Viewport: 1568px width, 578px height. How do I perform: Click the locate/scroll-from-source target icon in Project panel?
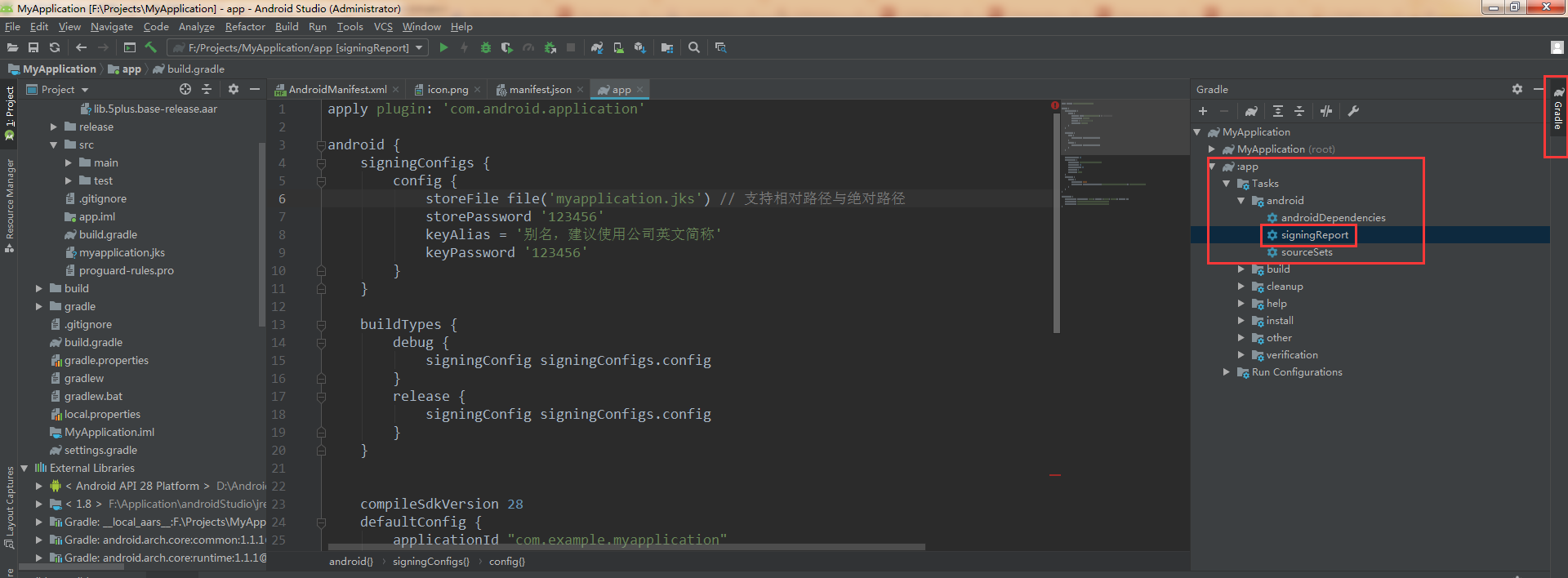pos(185,89)
